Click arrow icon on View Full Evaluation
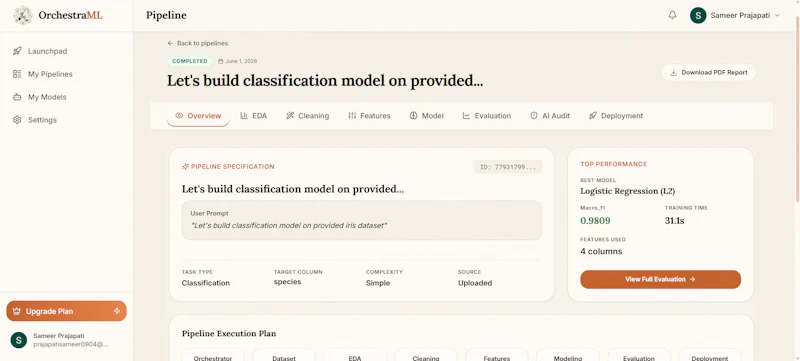800x361 pixels. coord(692,279)
